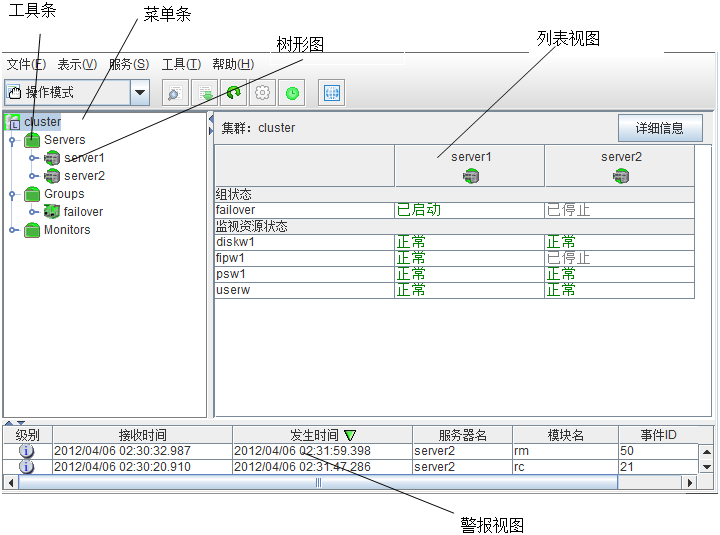
Task: Click the server2 icon in list header
Action: [620, 176]
